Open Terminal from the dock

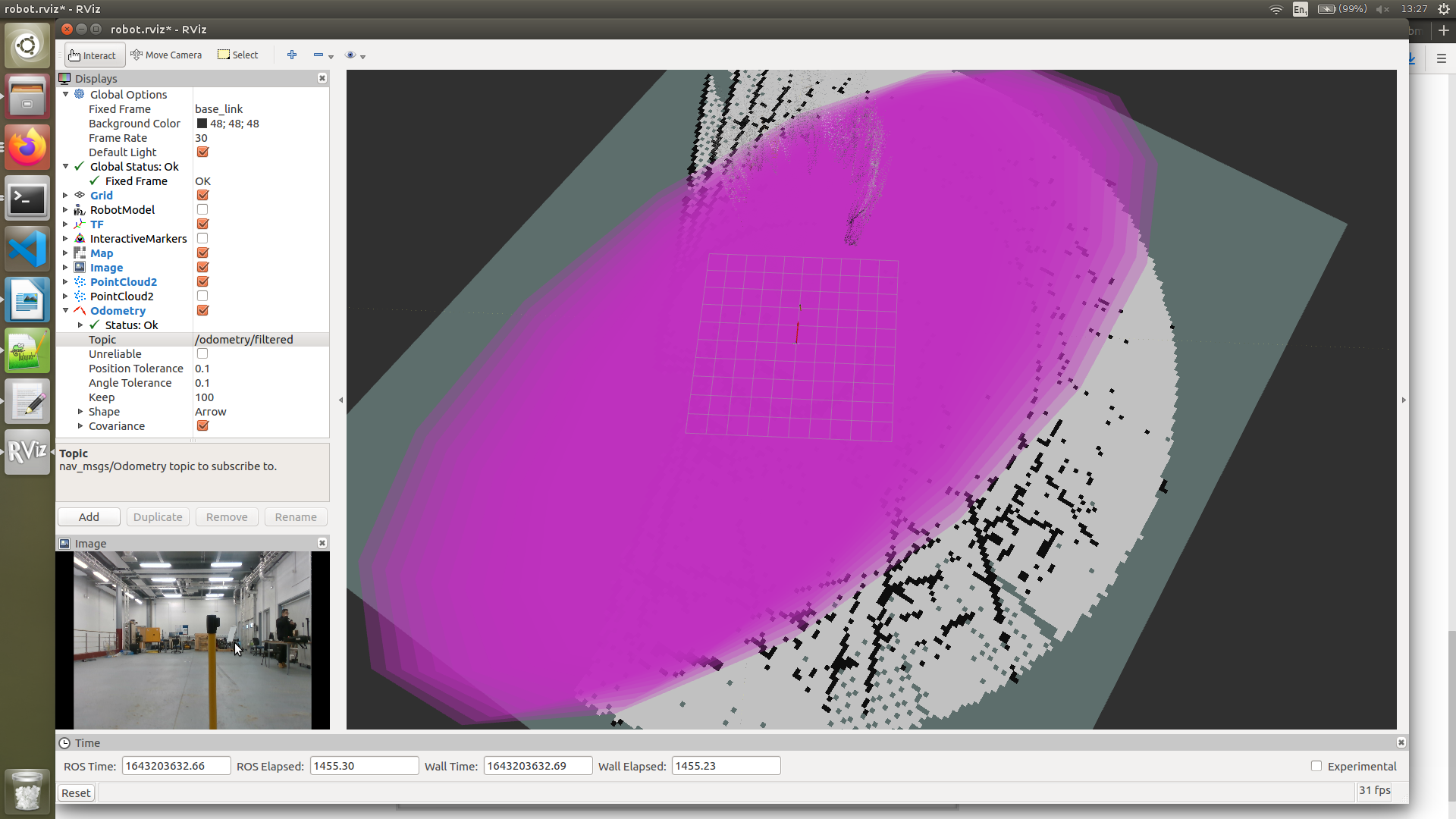tap(27, 199)
